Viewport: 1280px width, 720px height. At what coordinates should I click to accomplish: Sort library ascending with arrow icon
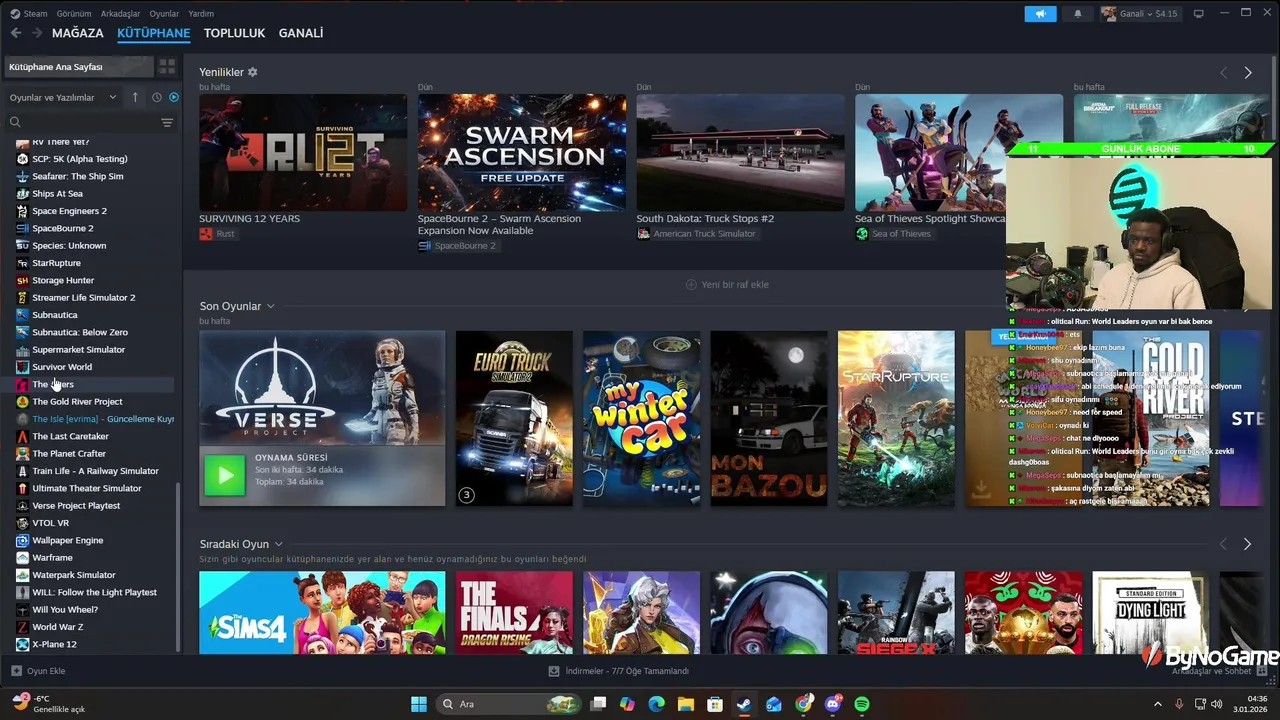(135, 97)
